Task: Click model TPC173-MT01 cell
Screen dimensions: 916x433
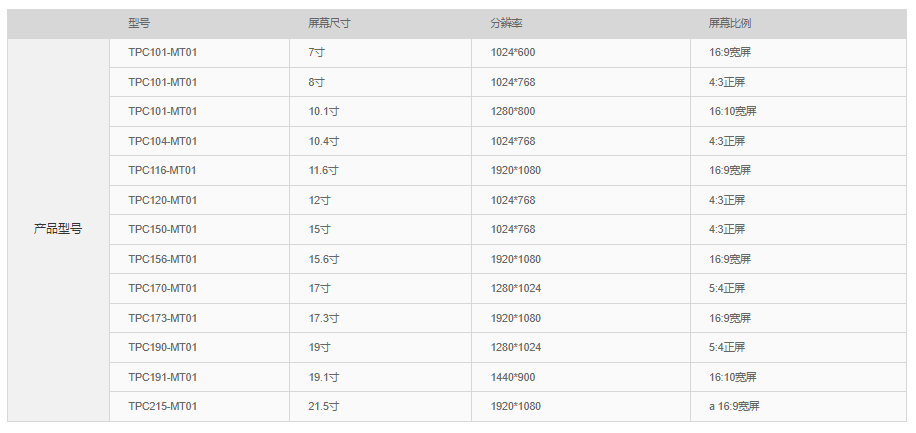Action: click(163, 318)
